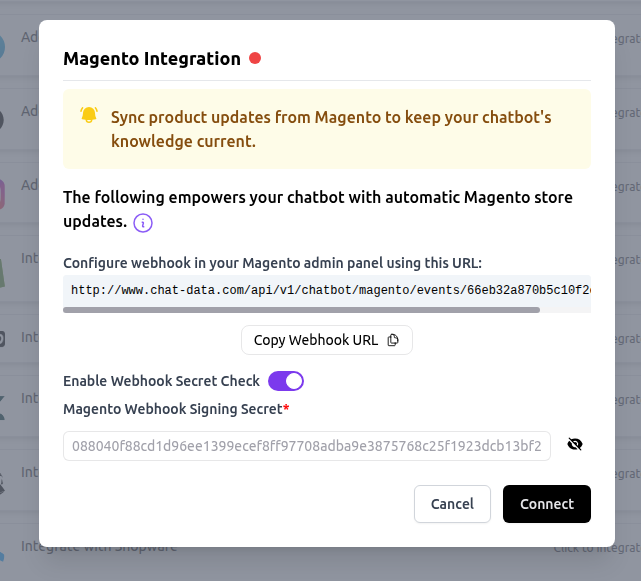The image size is (641, 581).
Task: Click the webhook URL text box
Action: [x=326, y=290]
